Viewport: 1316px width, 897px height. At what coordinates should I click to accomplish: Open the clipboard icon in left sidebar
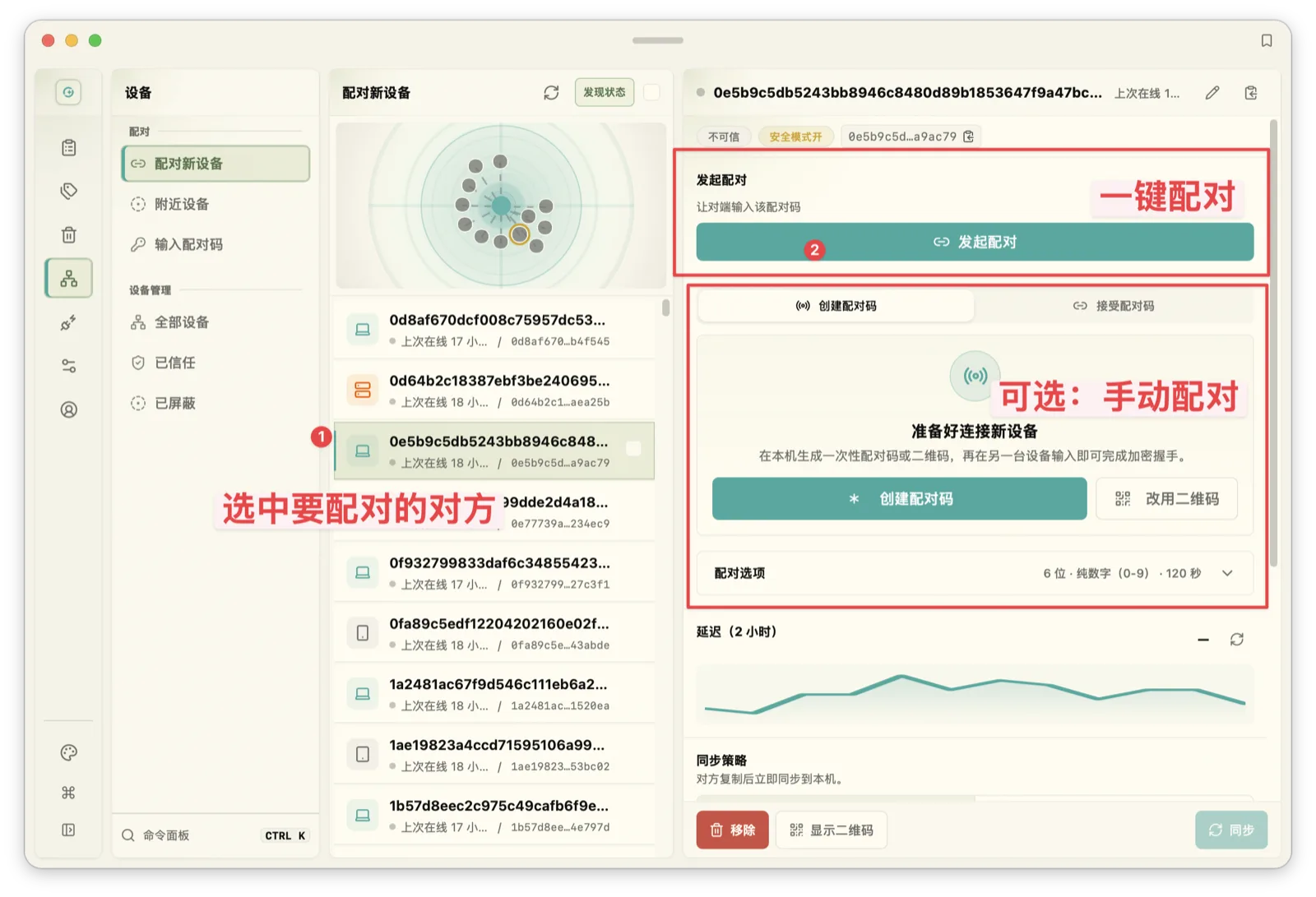(x=69, y=147)
